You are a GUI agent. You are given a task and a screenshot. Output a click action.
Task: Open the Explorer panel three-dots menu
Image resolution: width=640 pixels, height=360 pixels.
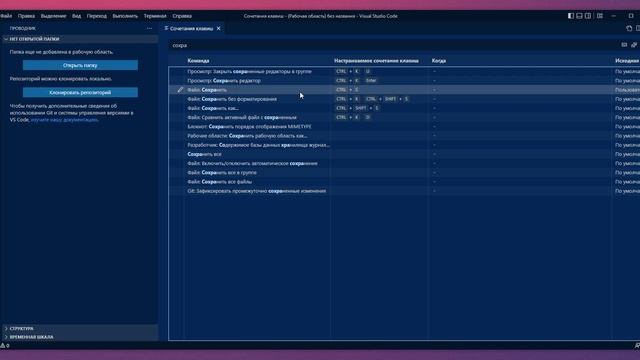coord(149,29)
